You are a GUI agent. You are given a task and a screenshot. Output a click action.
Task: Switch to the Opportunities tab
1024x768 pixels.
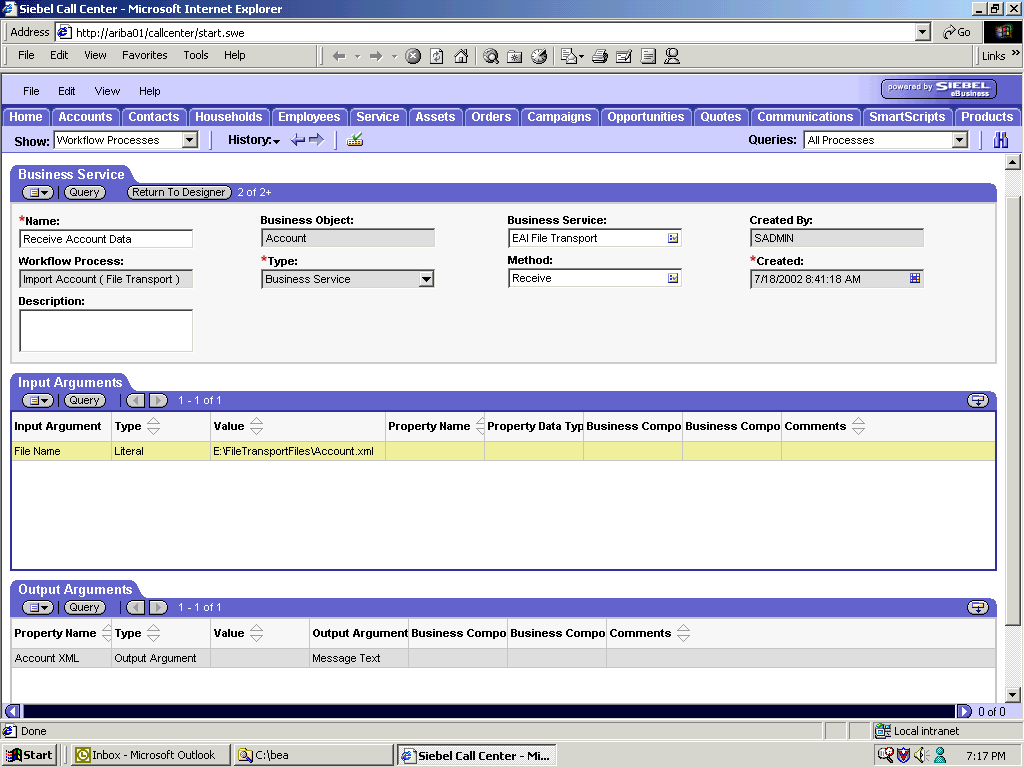[645, 117]
